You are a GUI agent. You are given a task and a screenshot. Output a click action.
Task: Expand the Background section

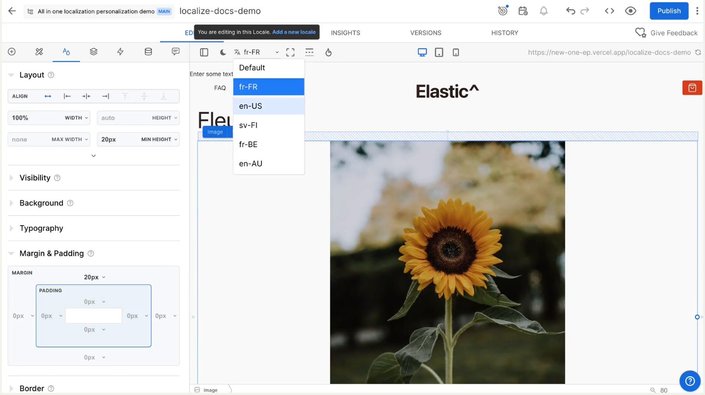pos(41,203)
